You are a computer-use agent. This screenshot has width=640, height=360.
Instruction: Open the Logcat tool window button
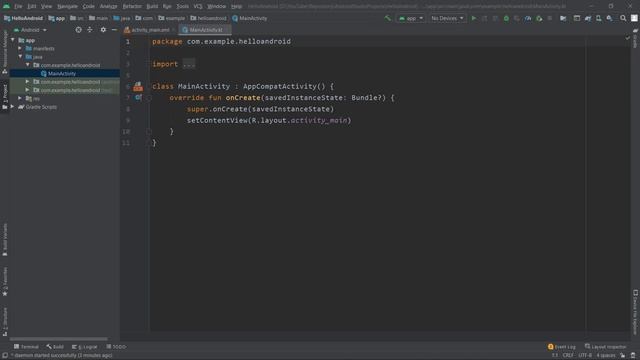click(x=84, y=347)
